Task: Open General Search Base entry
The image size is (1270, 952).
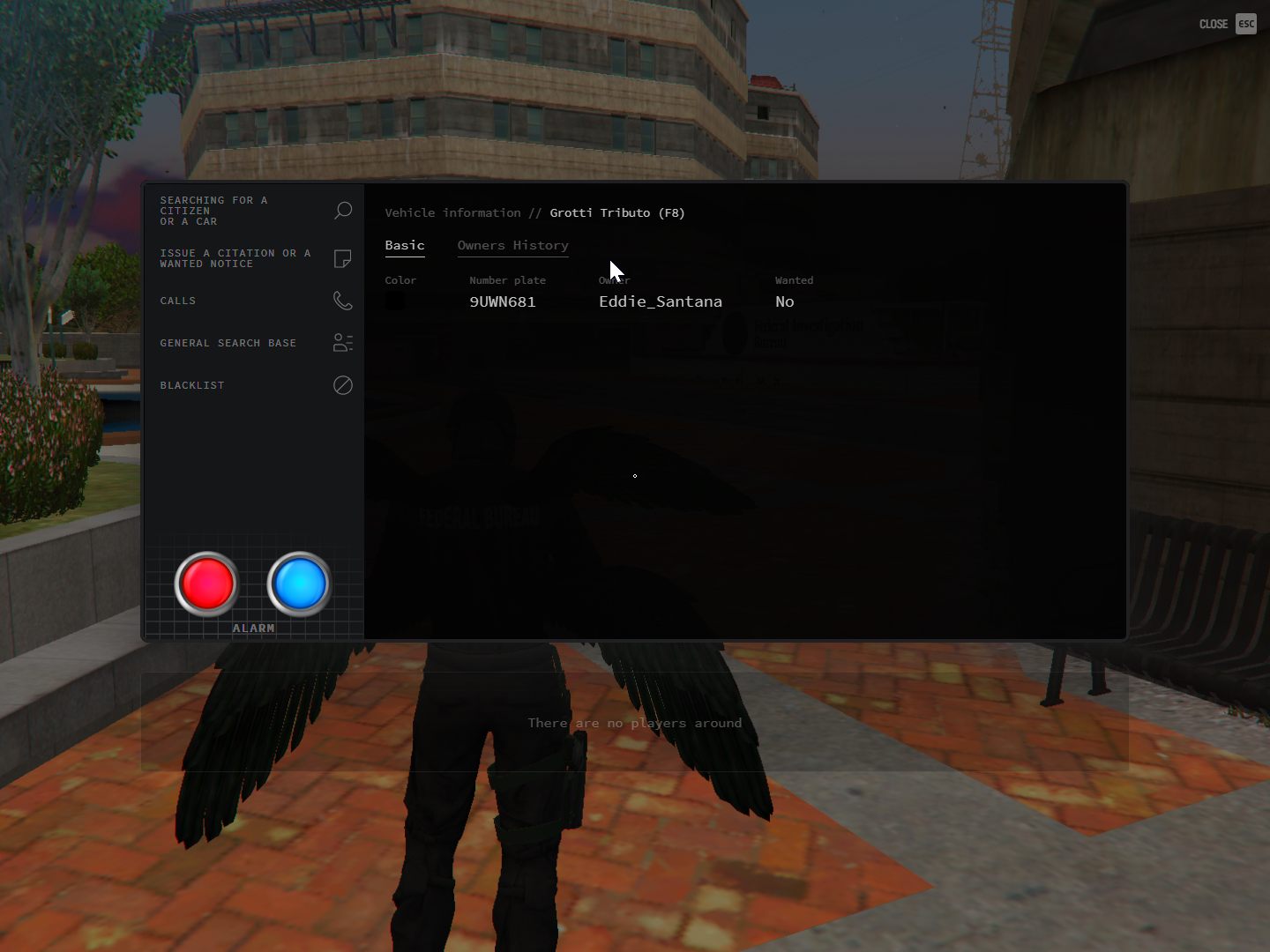Action: tap(253, 343)
